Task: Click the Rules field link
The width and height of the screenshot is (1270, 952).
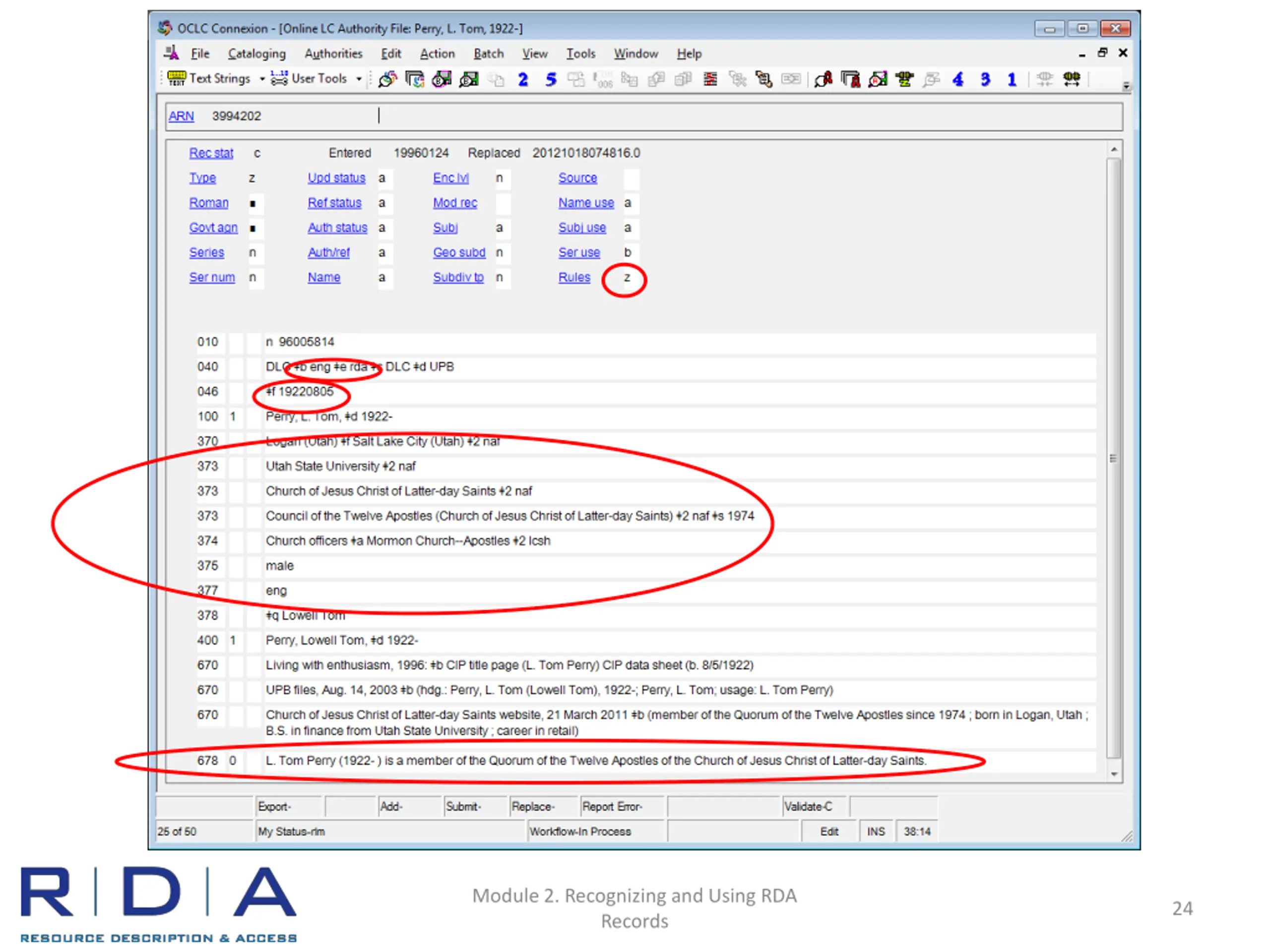Action: pyautogui.click(x=574, y=277)
